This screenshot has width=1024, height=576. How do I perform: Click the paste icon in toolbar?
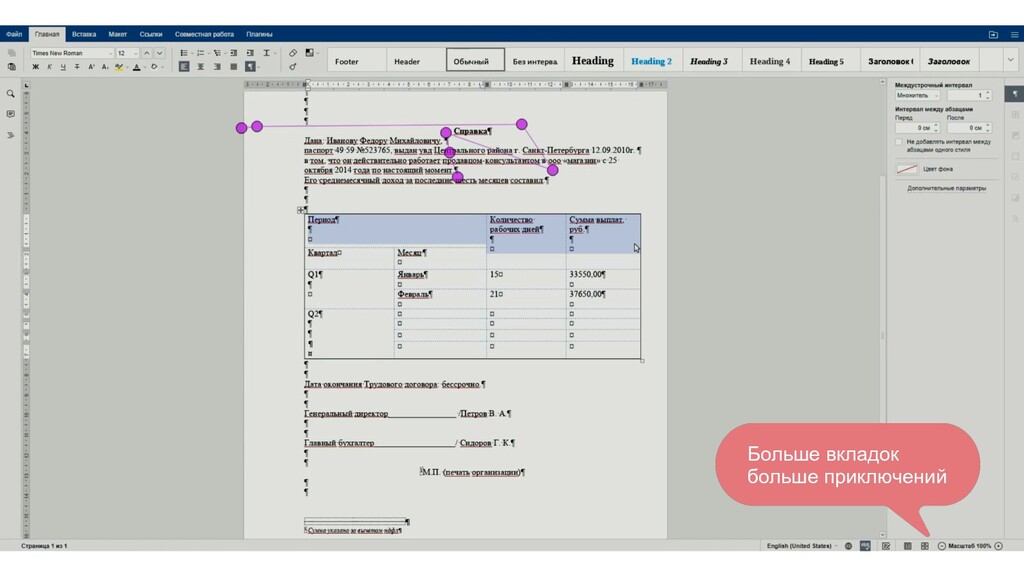(11, 67)
